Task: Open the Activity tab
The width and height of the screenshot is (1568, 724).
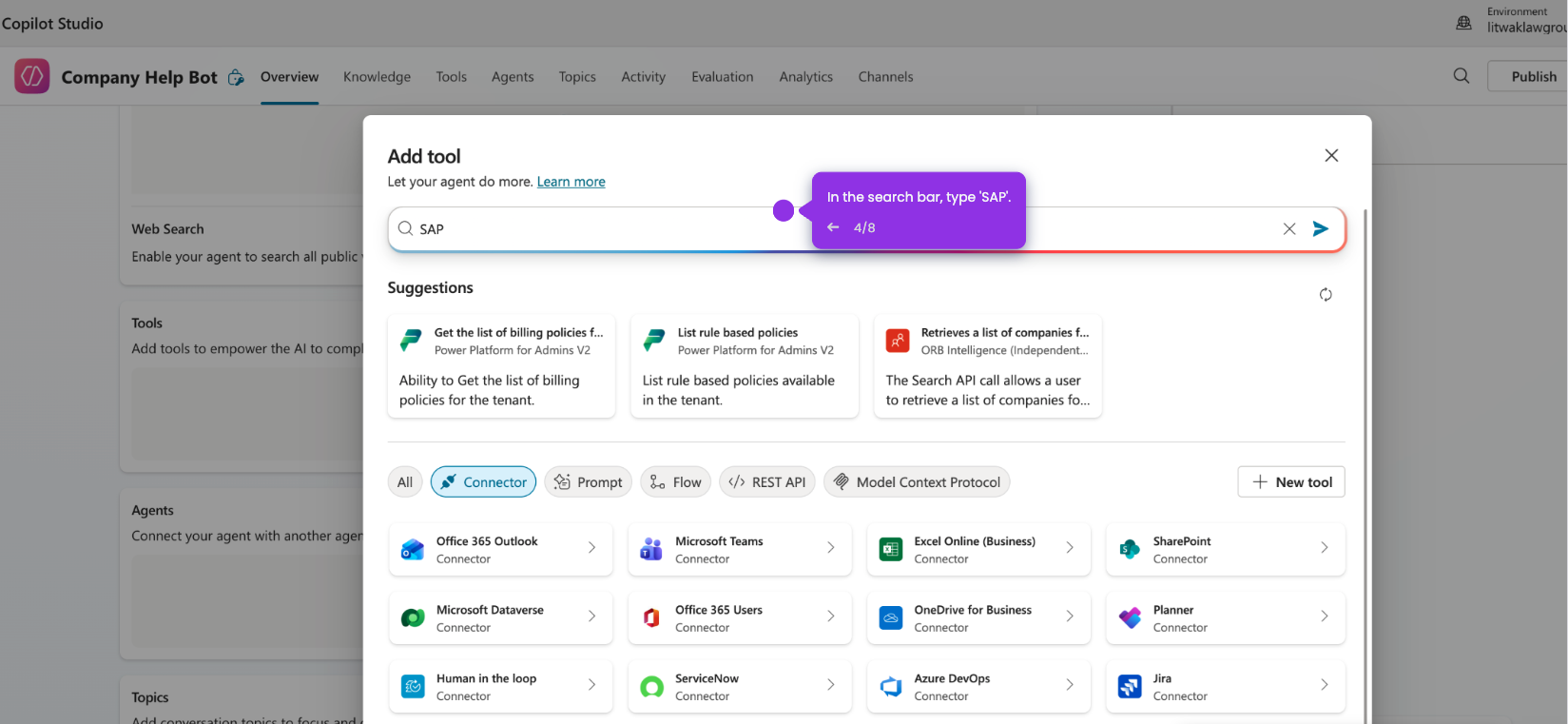Action: [x=644, y=77]
